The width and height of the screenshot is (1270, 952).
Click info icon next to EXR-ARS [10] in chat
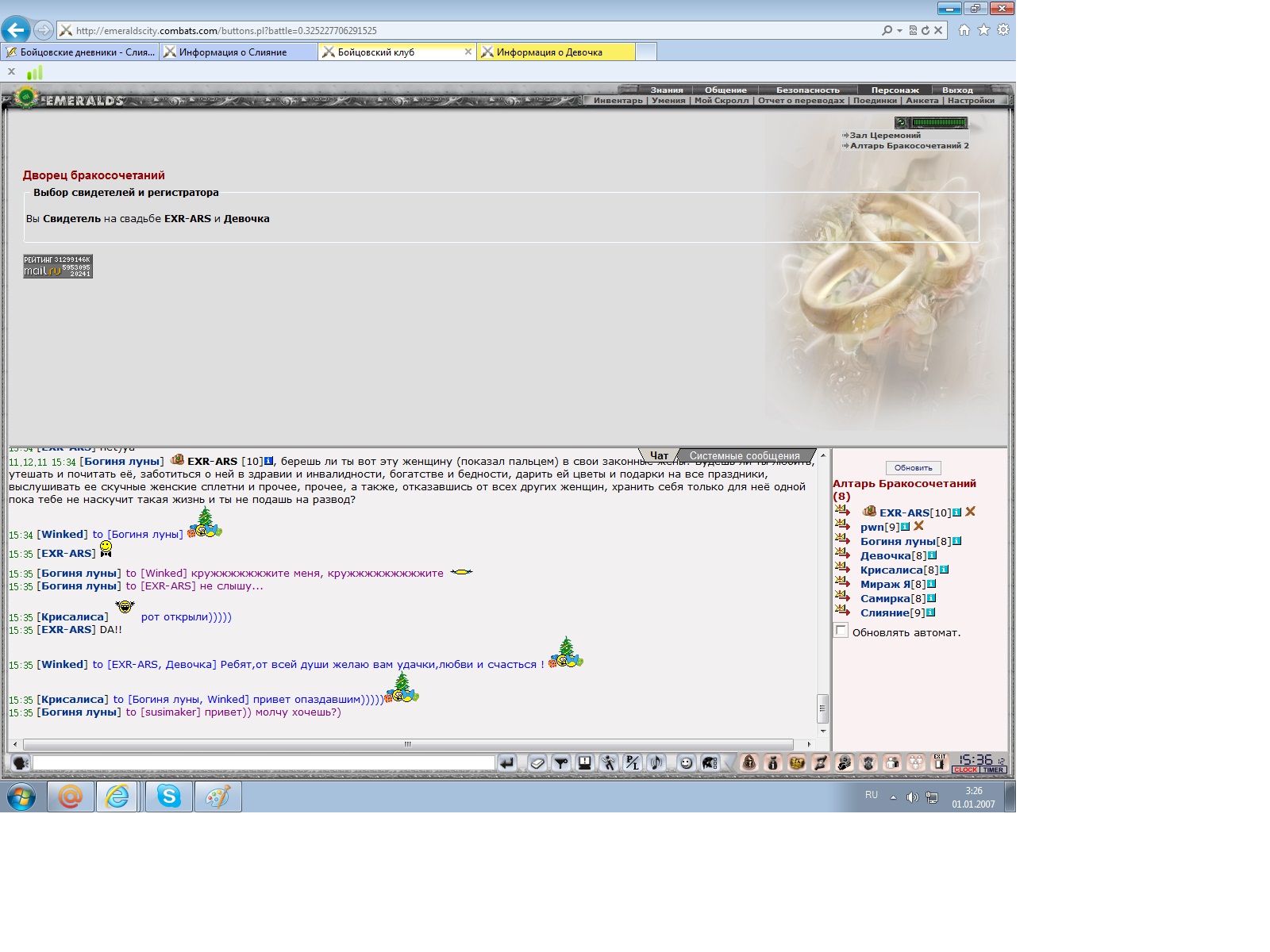click(269, 461)
